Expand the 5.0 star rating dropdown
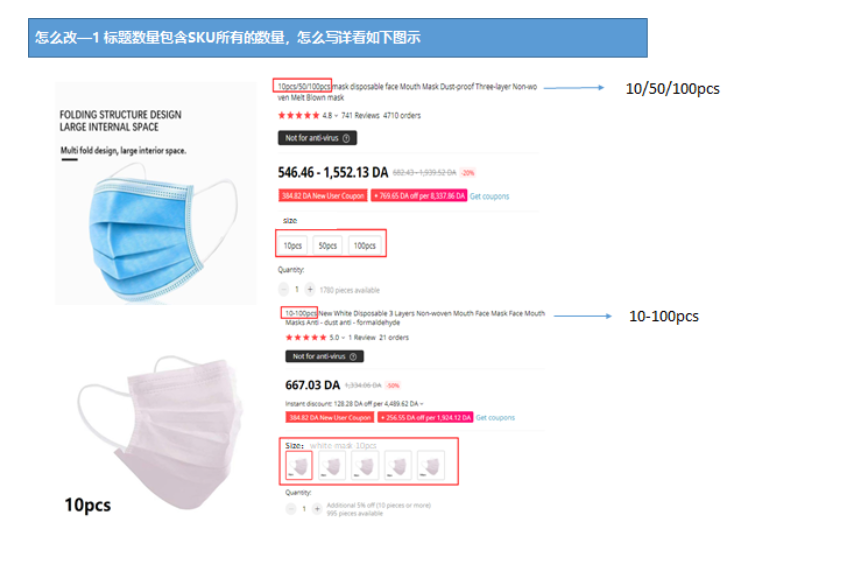859x562 pixels. pos(344,338)
